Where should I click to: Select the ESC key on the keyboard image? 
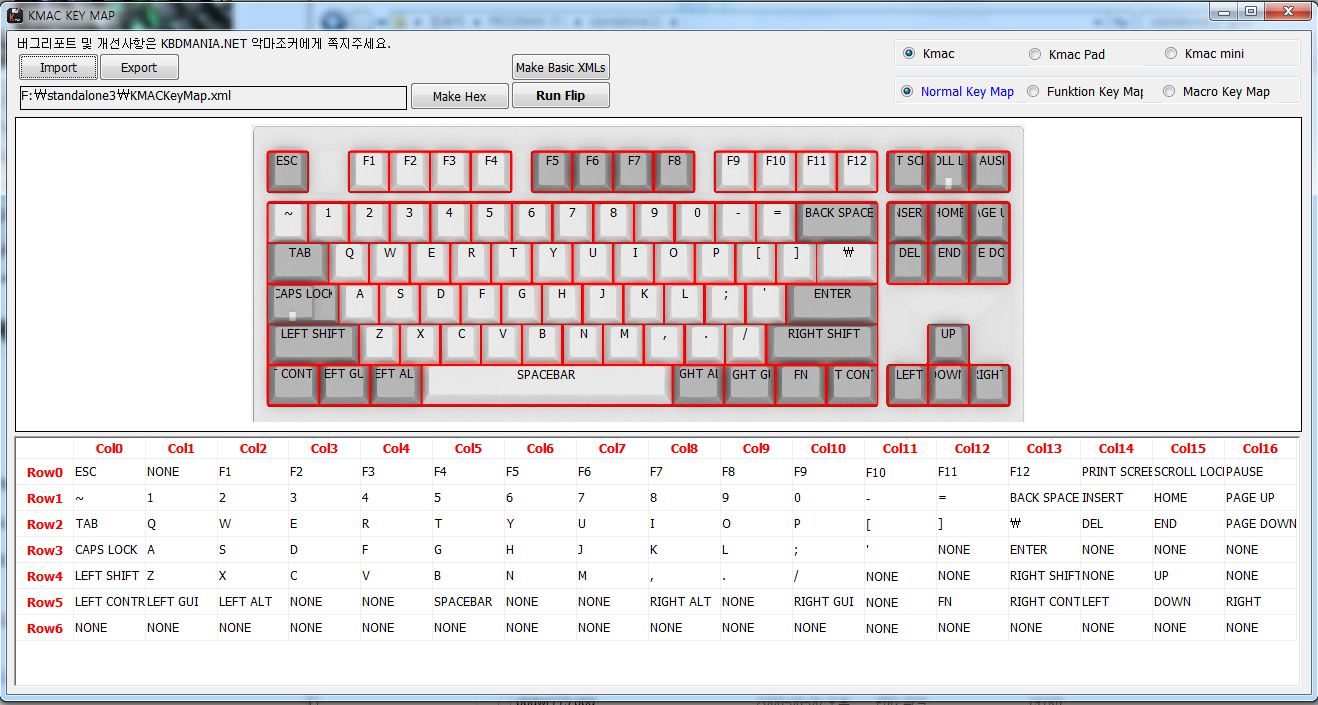click(287, 171)
